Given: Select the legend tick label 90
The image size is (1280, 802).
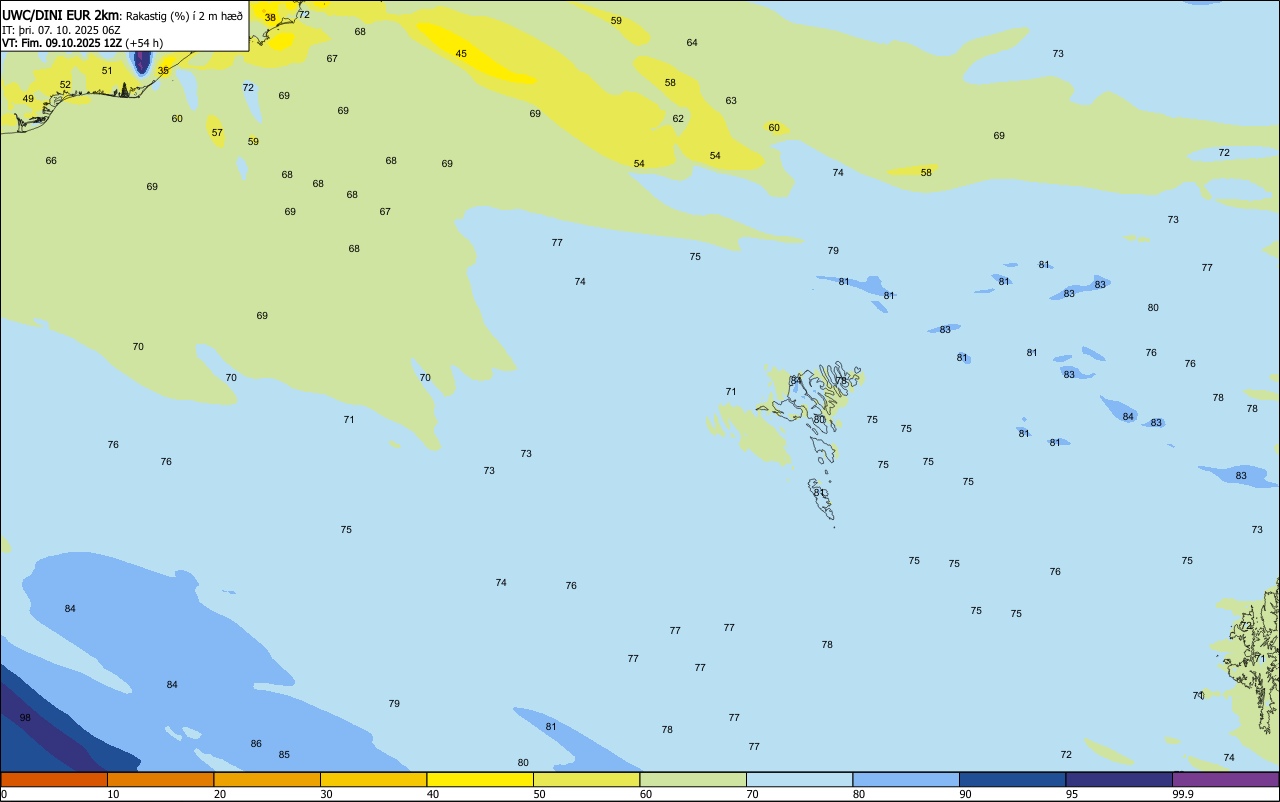Looking at the screenshot, I should (x=966, y=794).
